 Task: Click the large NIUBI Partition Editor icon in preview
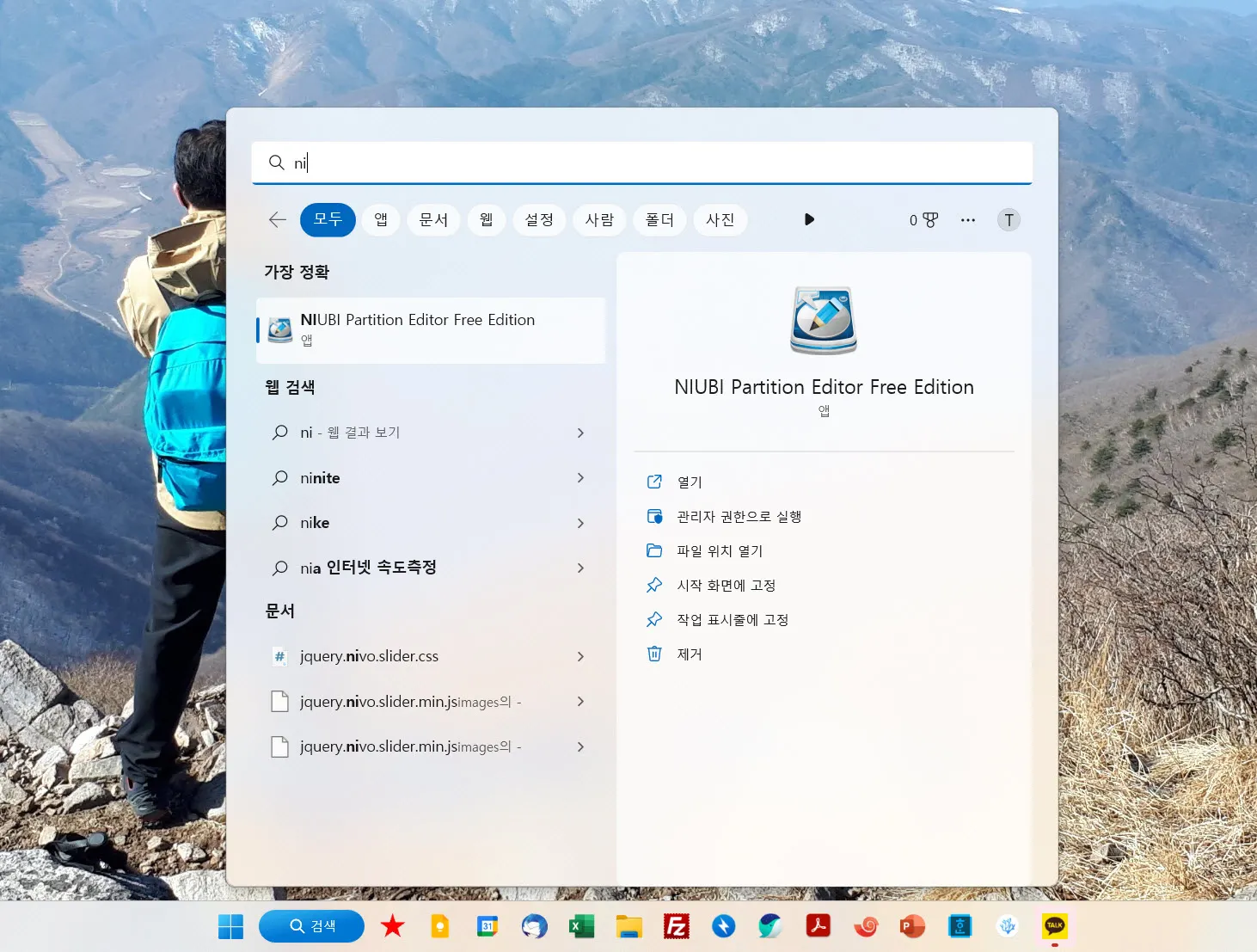click(x=824, y=320)
